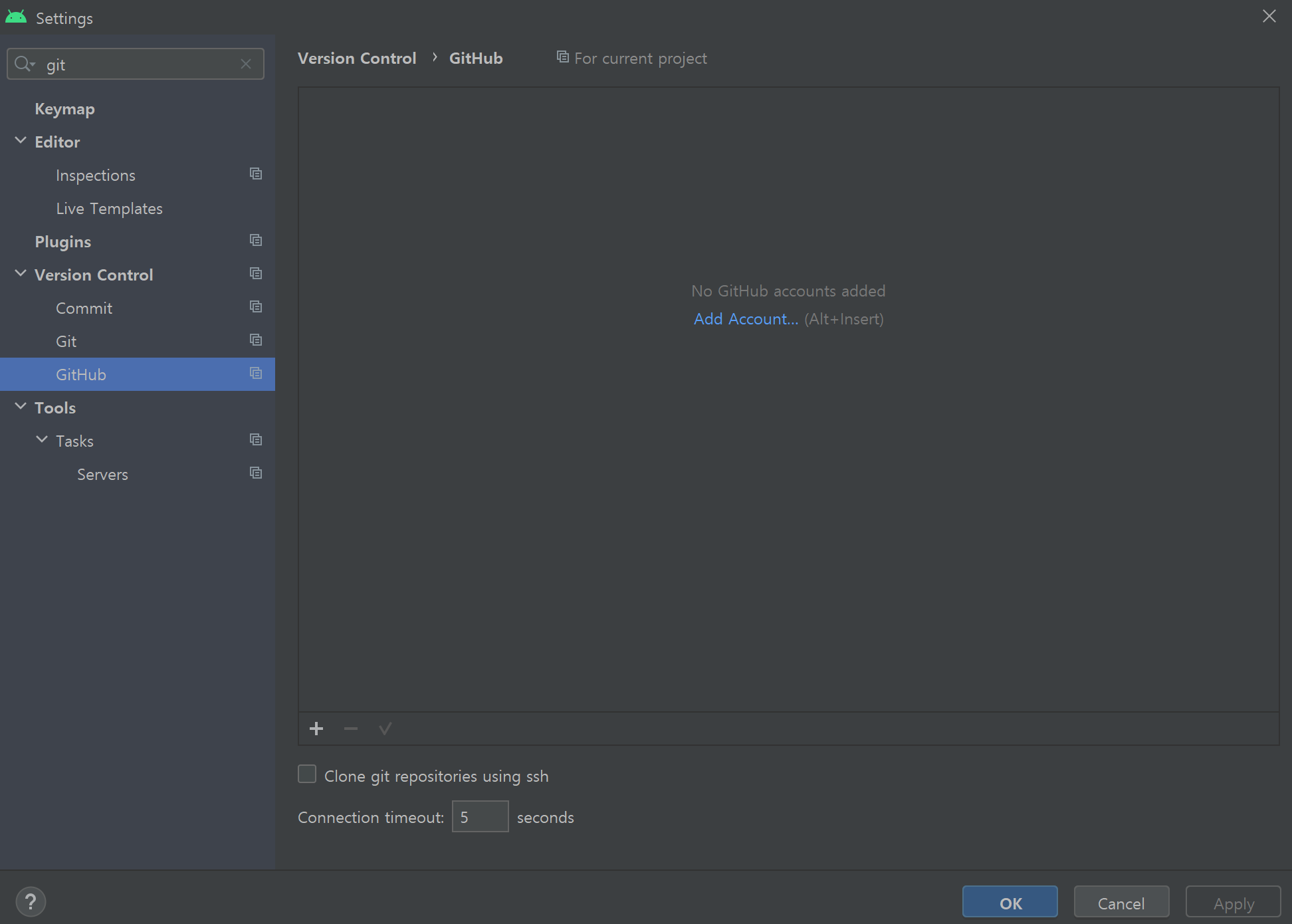Viewport: 1292px width, 924px height.
Task: Click the Connection timeout input field
Action: (481, 816)
